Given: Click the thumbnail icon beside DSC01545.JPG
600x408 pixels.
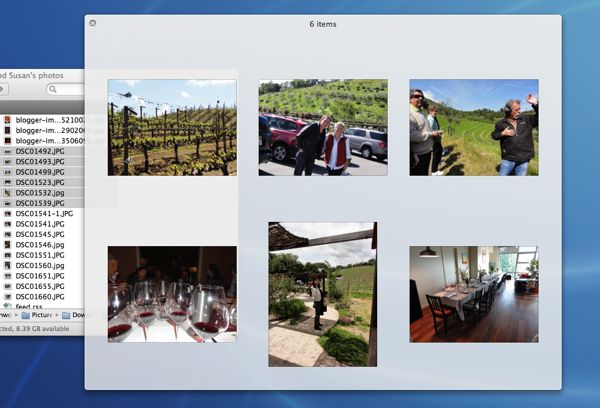Looking at the screenshot, I should 7,234.
